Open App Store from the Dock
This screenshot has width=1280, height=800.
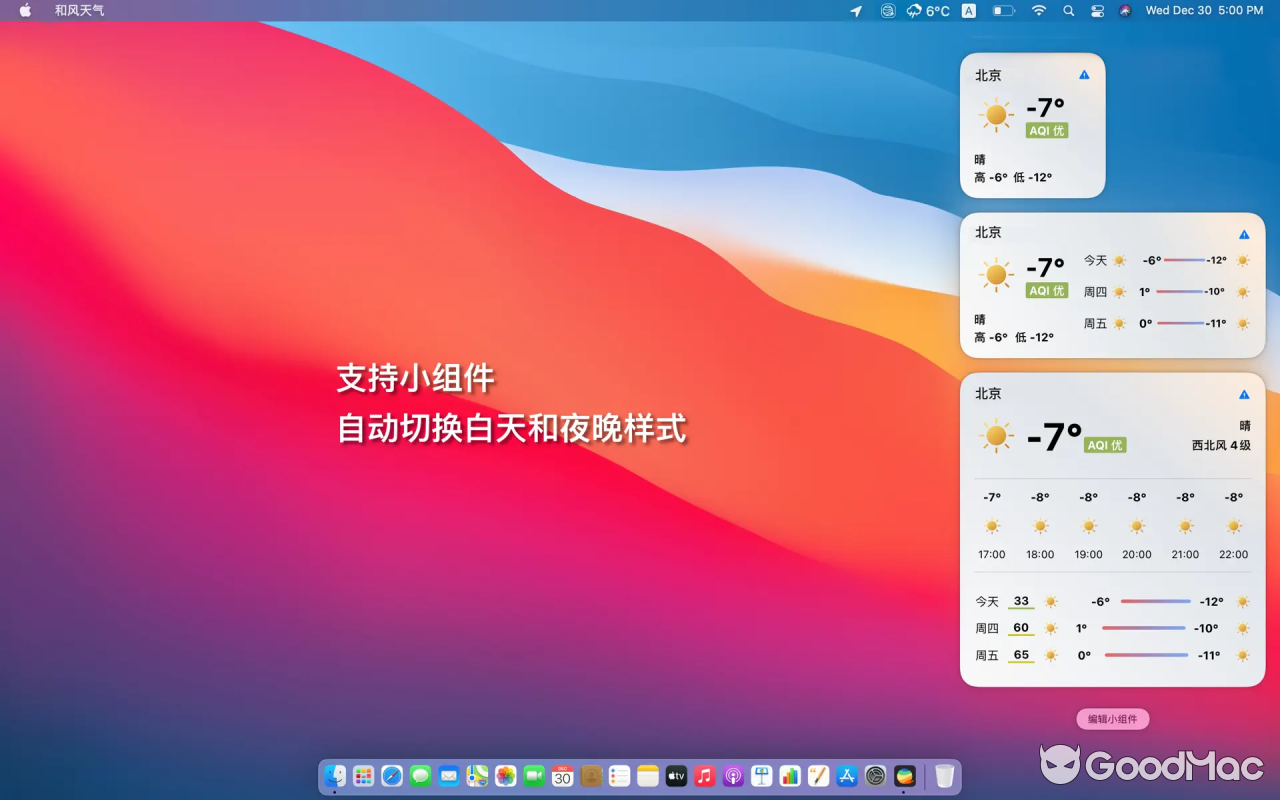[847, 776]
